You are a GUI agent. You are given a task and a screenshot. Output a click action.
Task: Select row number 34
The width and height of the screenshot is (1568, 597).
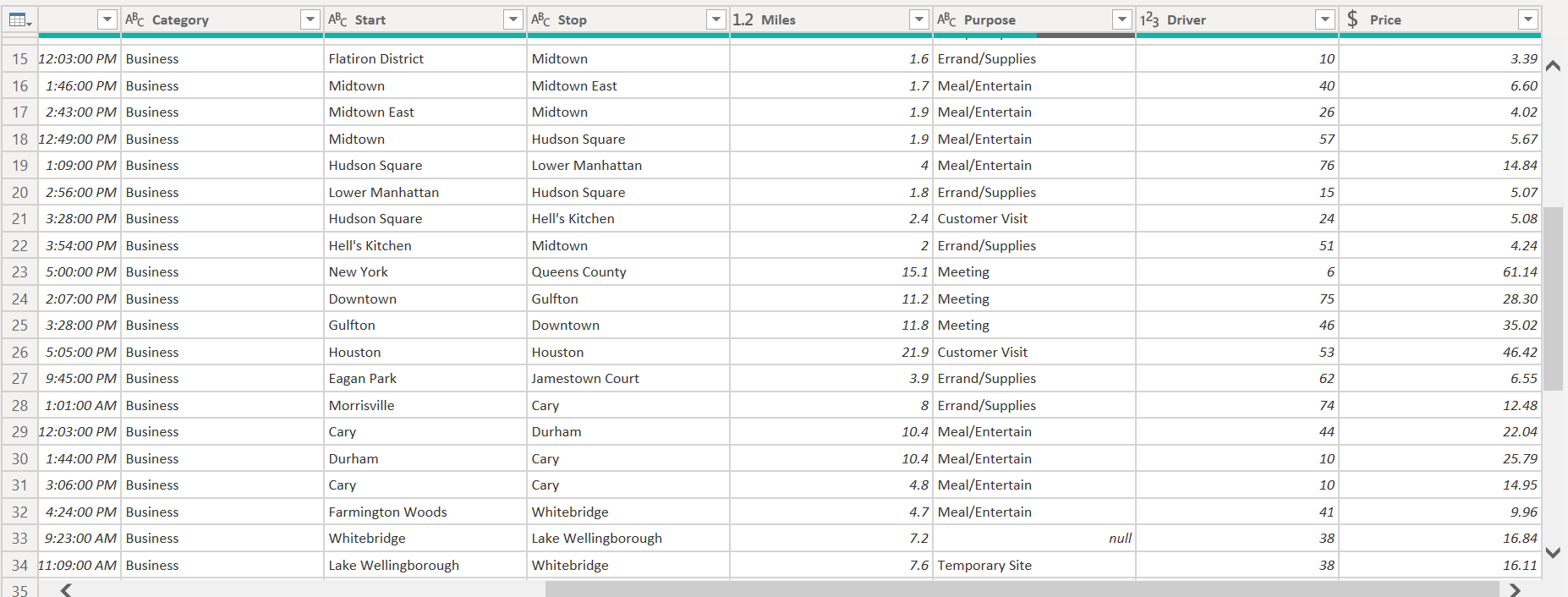point(19,565)
